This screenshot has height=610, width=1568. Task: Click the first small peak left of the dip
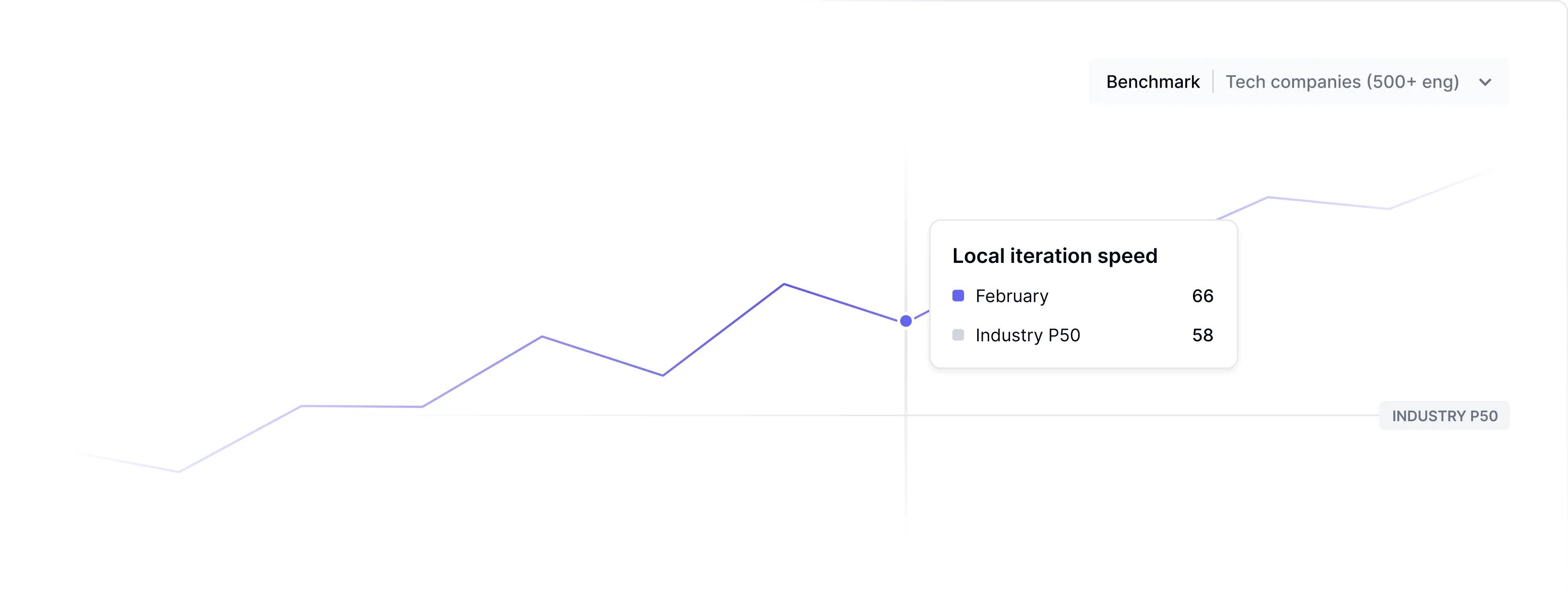click(x=542, y=336)
